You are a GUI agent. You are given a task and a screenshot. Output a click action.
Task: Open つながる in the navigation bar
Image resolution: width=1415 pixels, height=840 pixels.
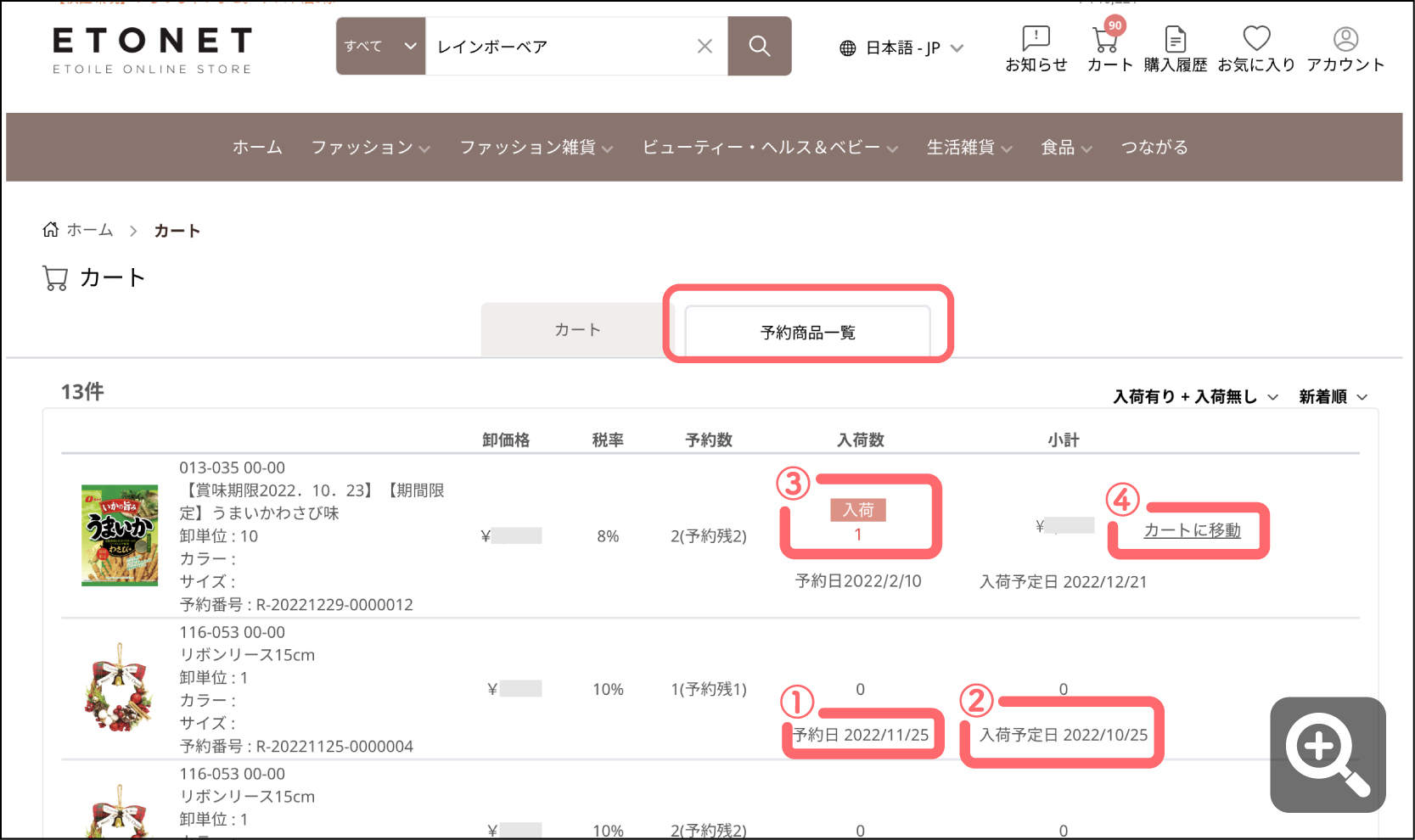click(1154, 147)
